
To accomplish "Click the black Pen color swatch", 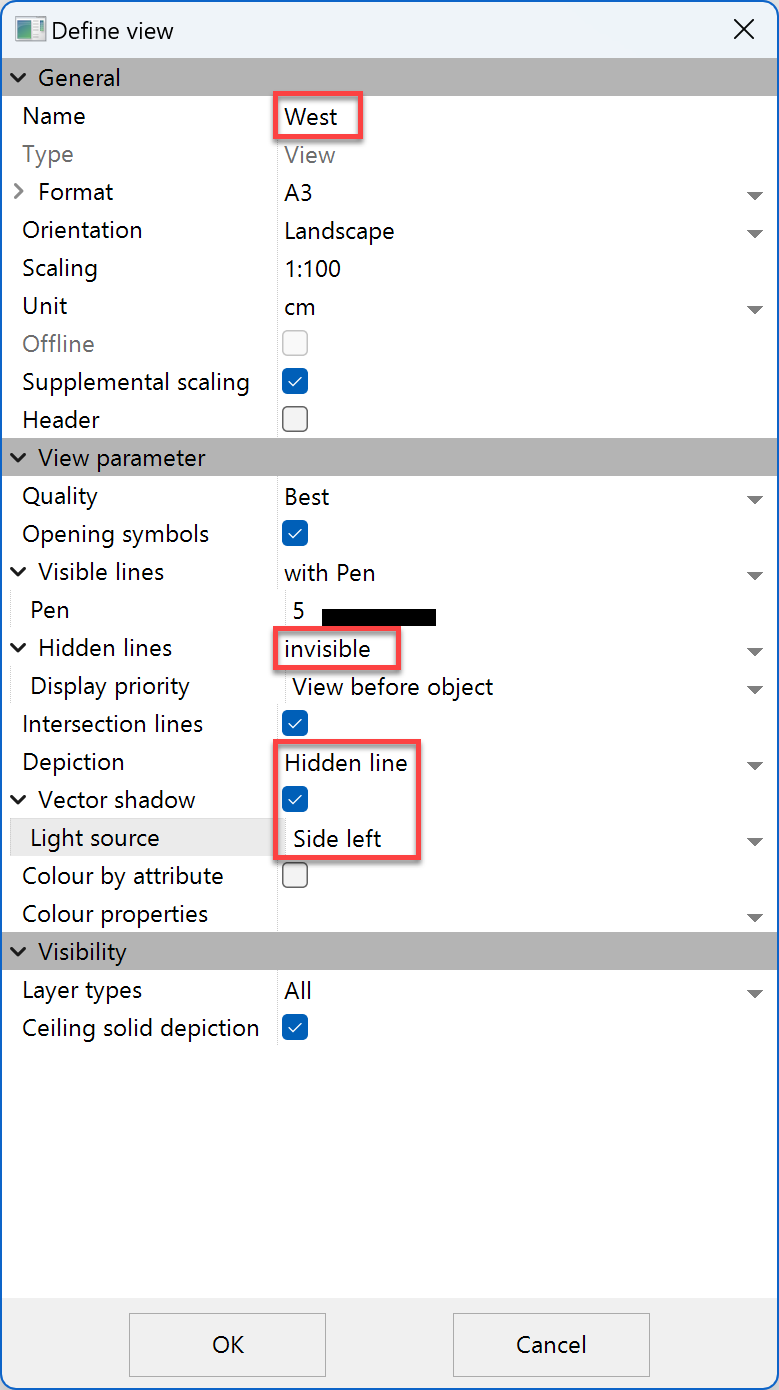I will point(378,617).
